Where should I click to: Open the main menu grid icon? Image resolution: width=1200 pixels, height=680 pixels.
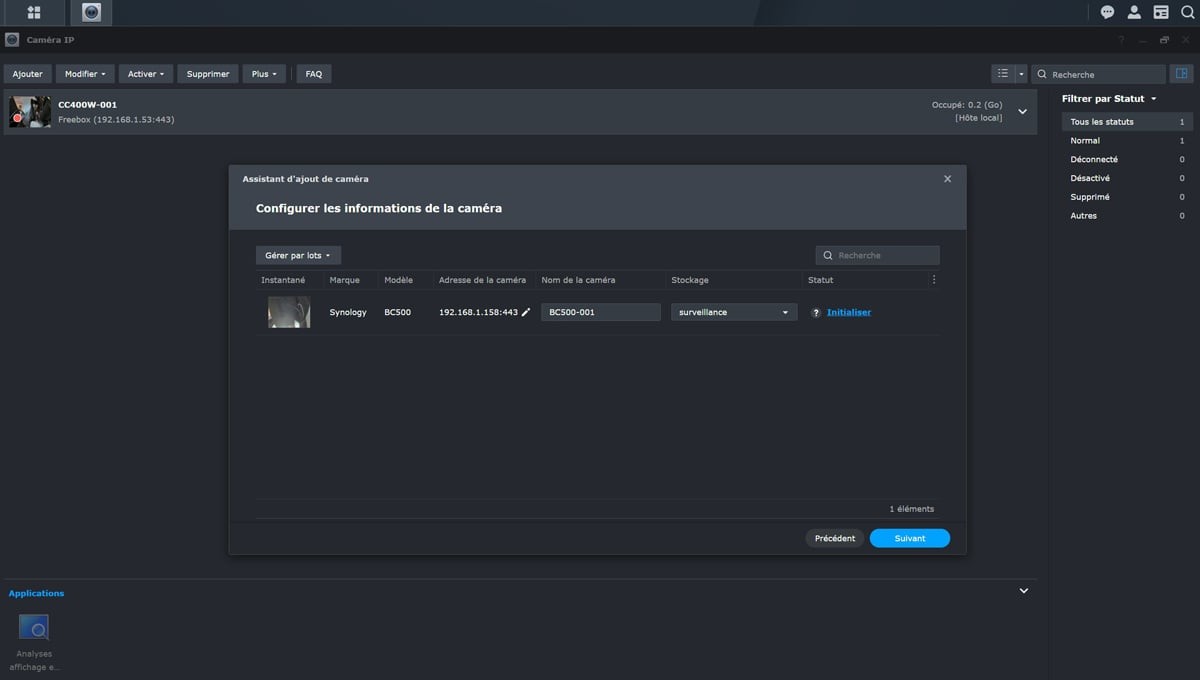coord(34,12)
